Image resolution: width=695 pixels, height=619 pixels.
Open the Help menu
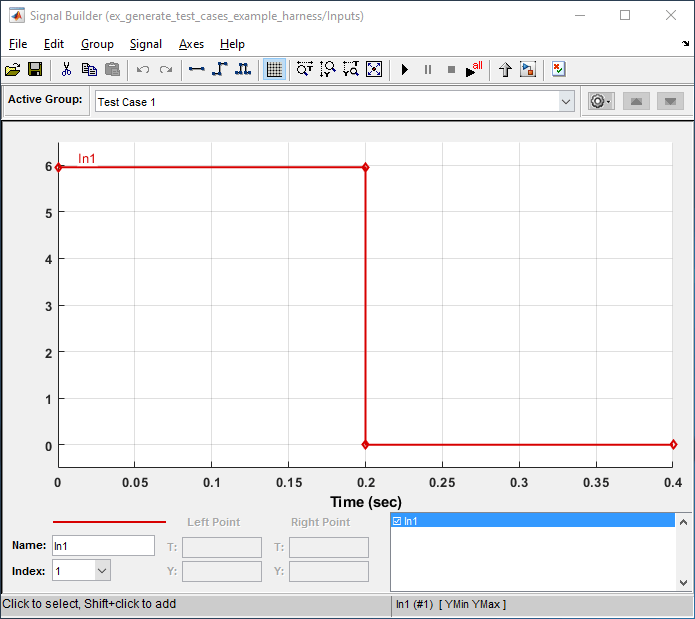click(x=232, y=44)
